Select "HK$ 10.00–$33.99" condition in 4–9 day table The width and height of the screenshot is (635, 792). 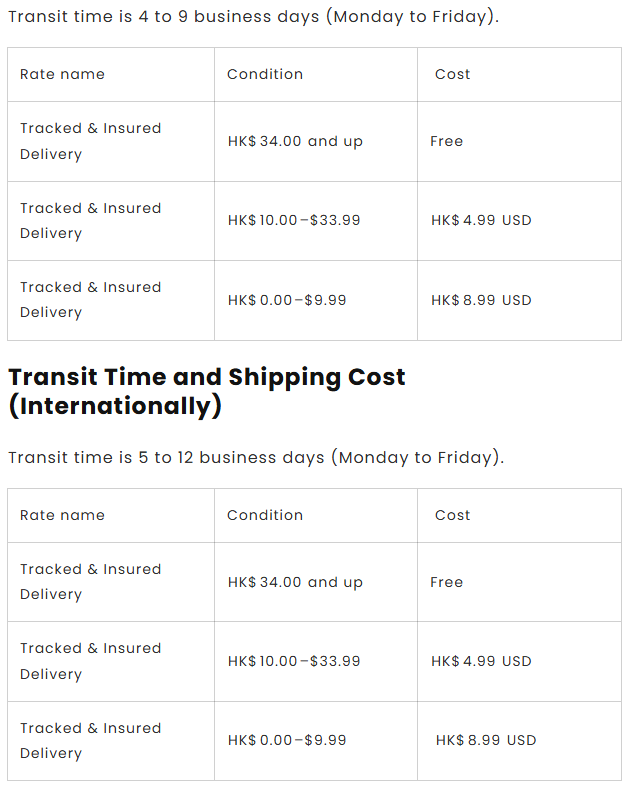[x=294, y=220]
